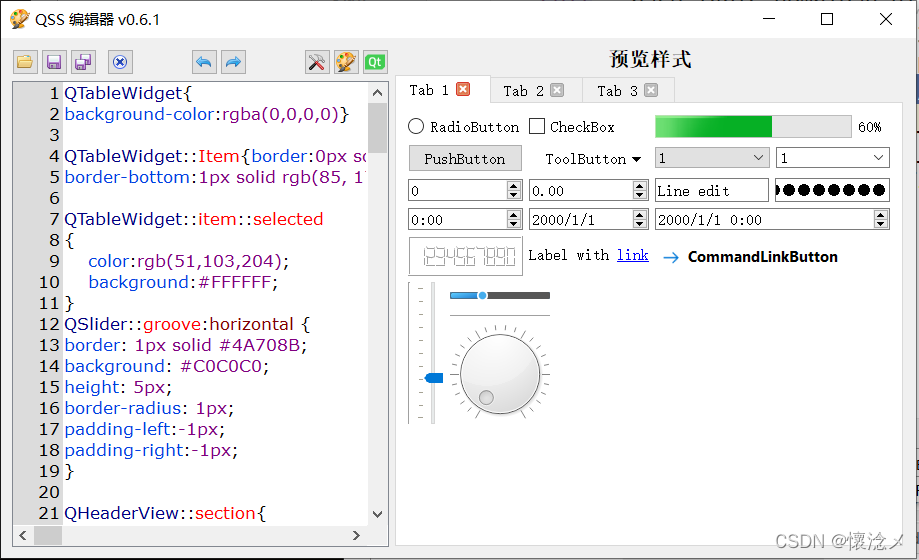Save the file with the single floppy icon
Viewport: 919px width, 560px height.
[x=54, y=62]
